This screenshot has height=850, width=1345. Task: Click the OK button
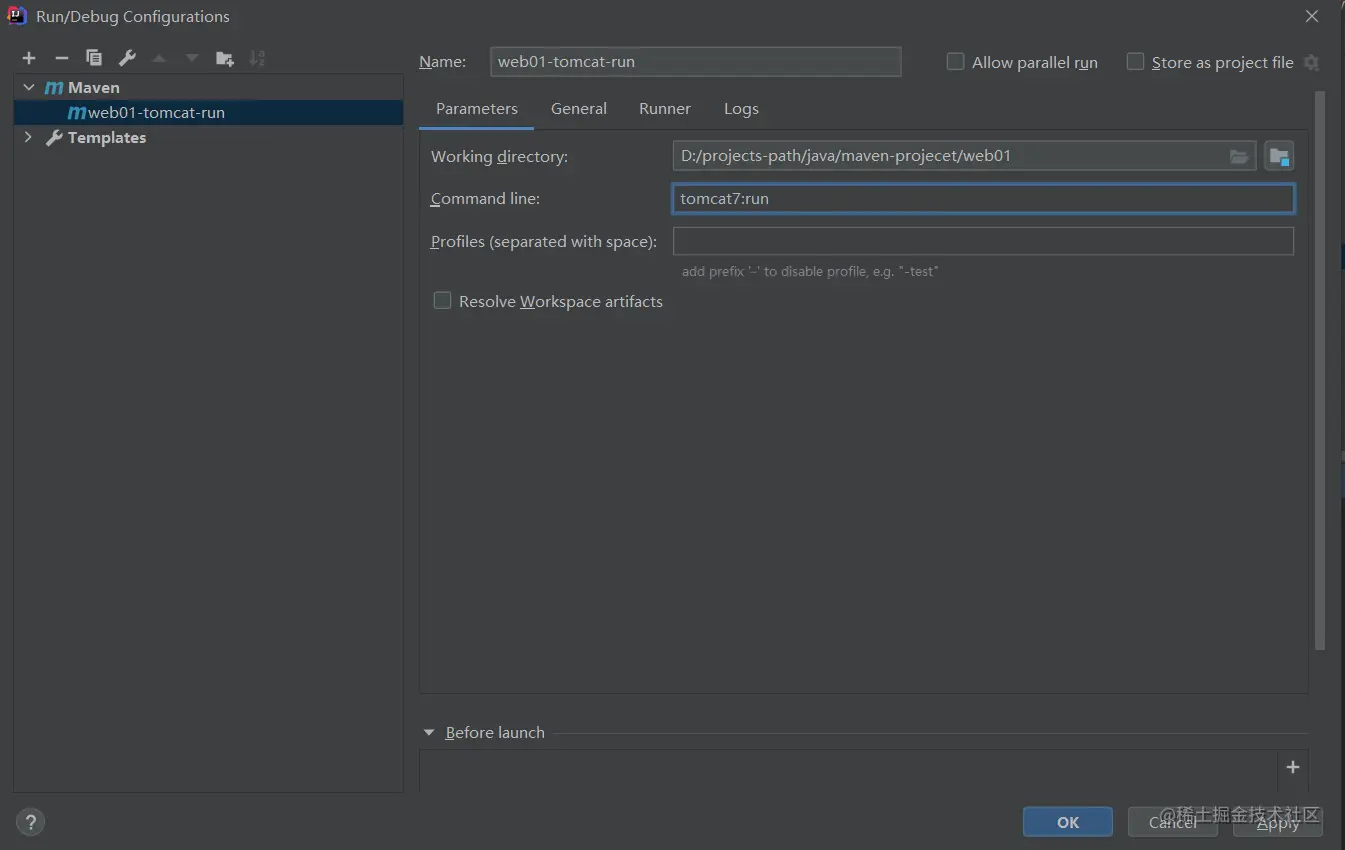[x=1068, y=822]
